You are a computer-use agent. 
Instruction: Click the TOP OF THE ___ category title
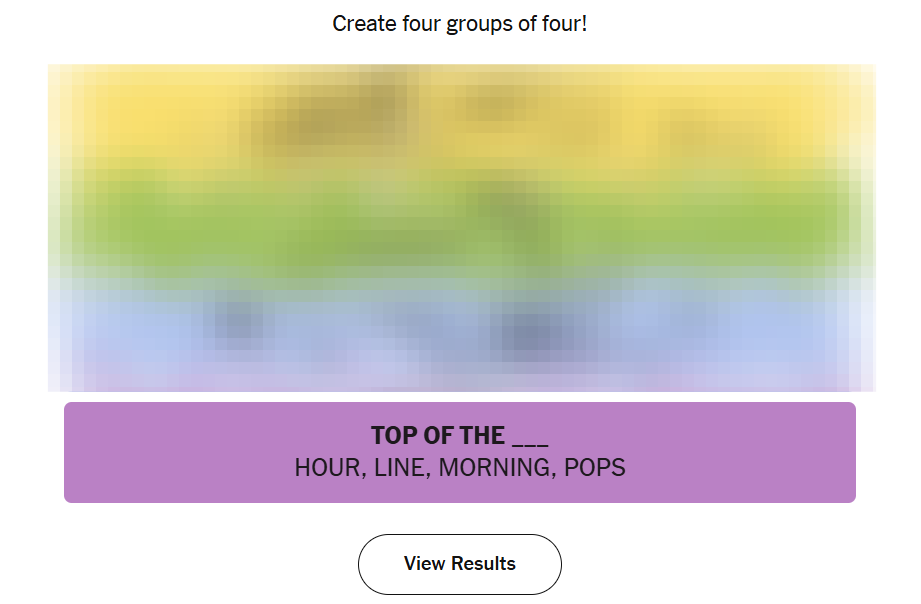[x=459, y=435]
